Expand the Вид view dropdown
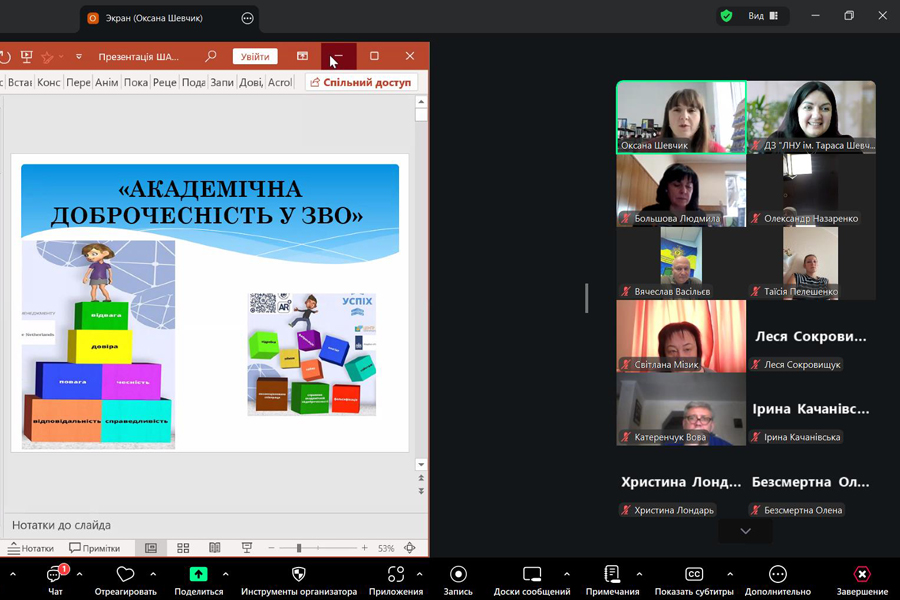This screenshot has height=600, width=900. 763,16
